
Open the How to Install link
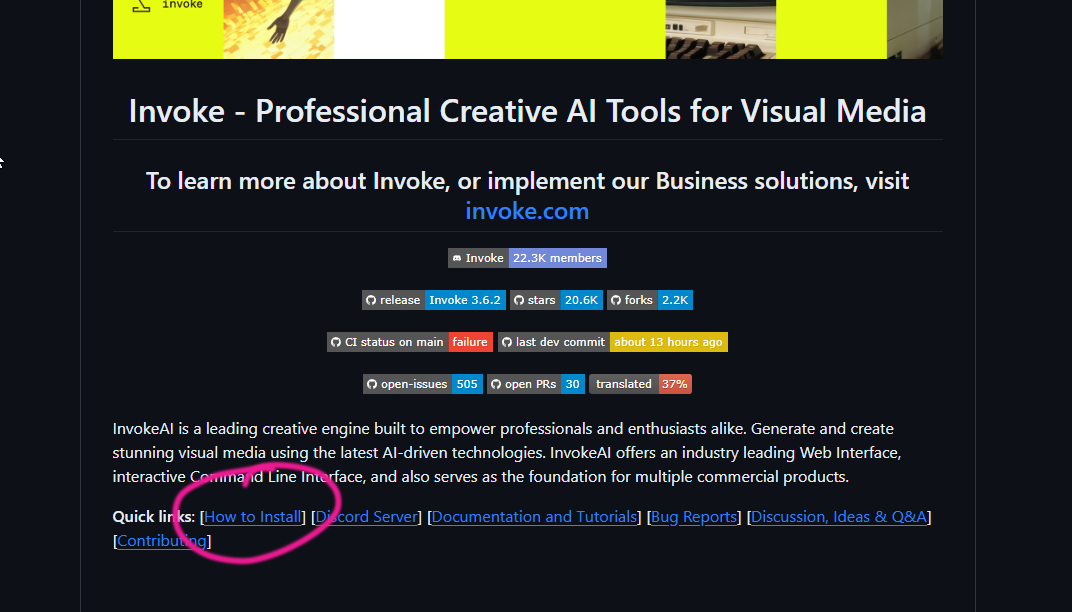tap(253, 517)
